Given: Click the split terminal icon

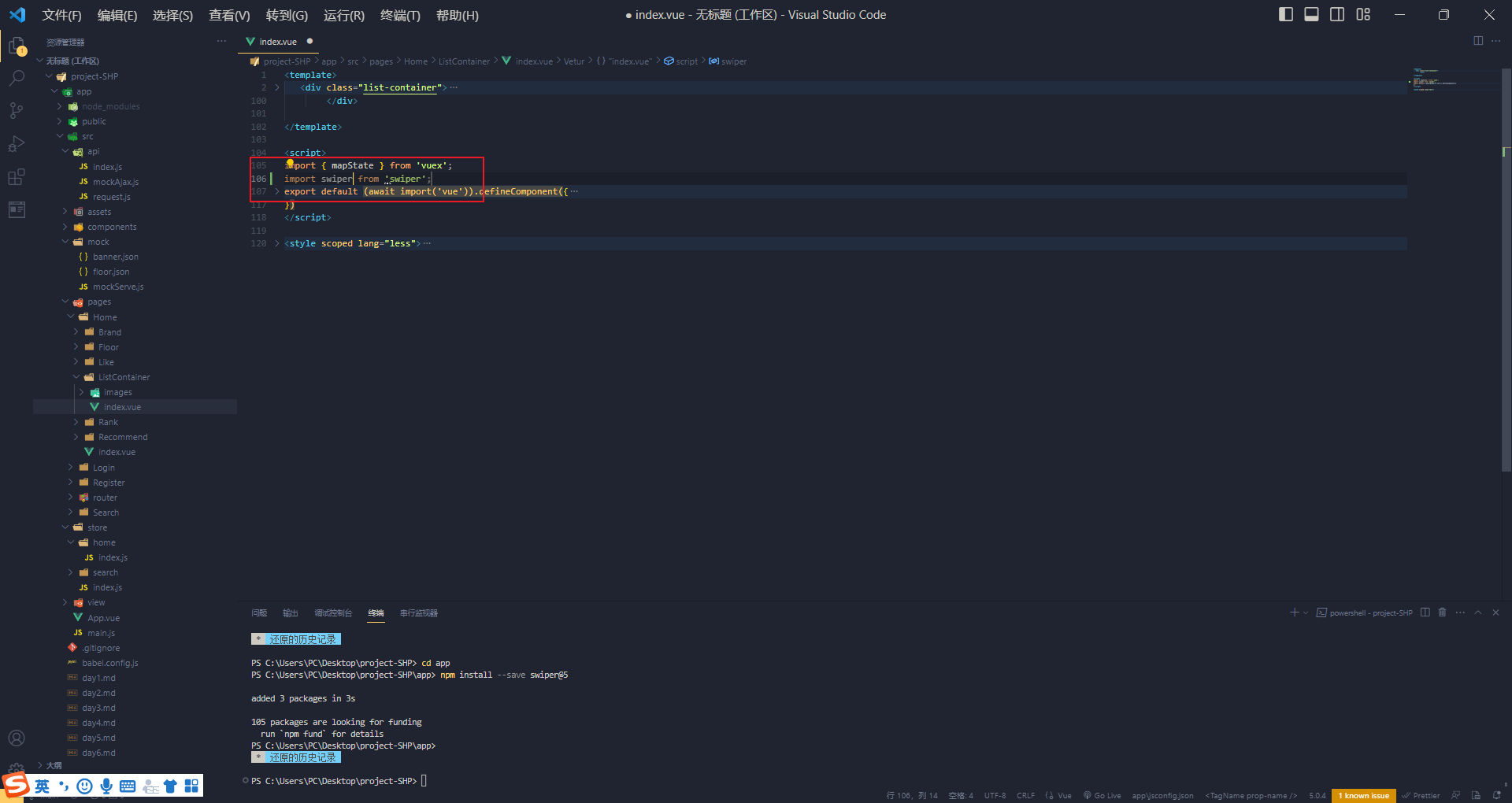Looking at the screenshot, I should pos(1425,612).
